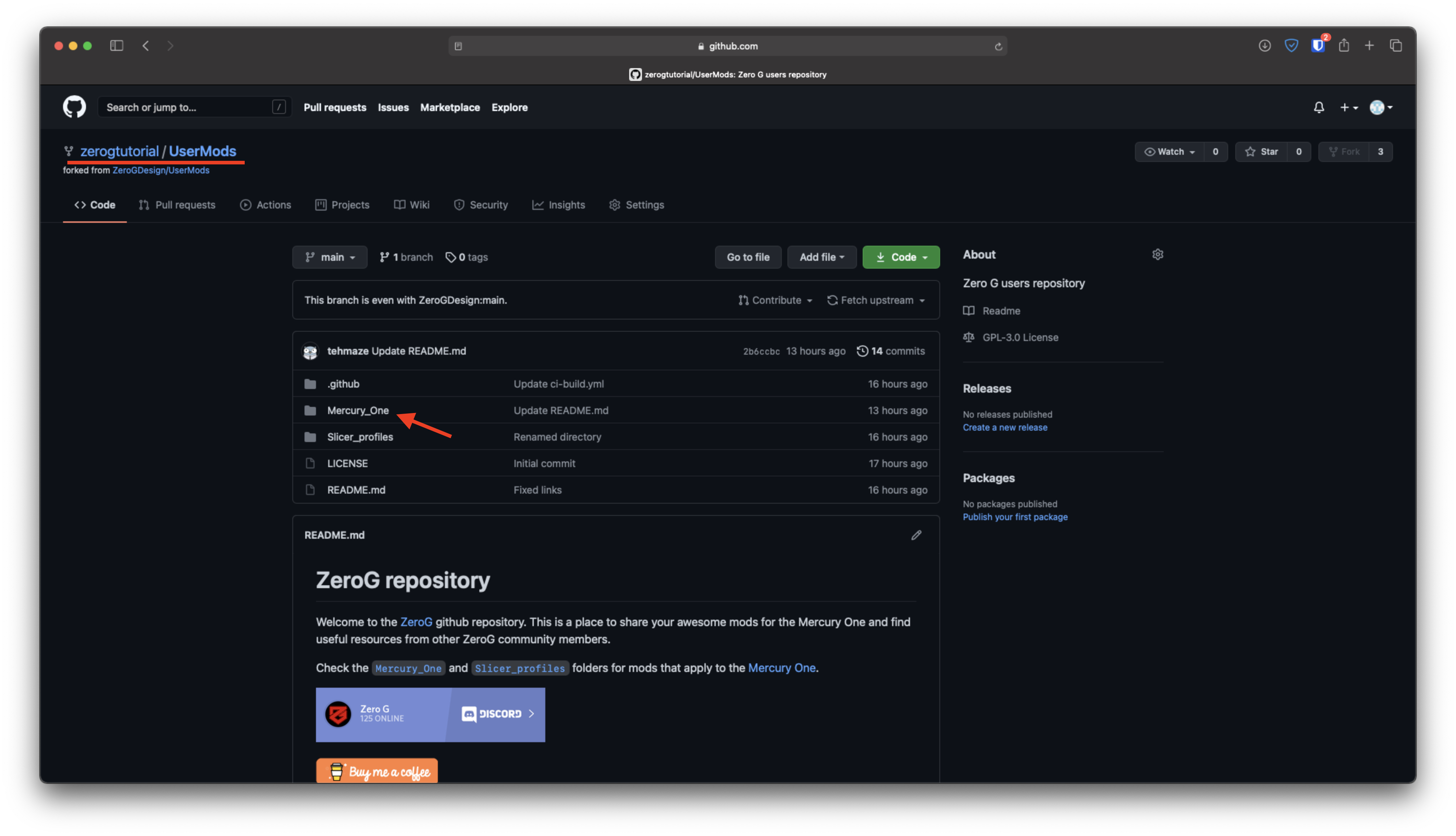Viewport: 1456px width, 836px height.
Task: Click the Safari github.com address bar
Action: click(x=727, y=46)
